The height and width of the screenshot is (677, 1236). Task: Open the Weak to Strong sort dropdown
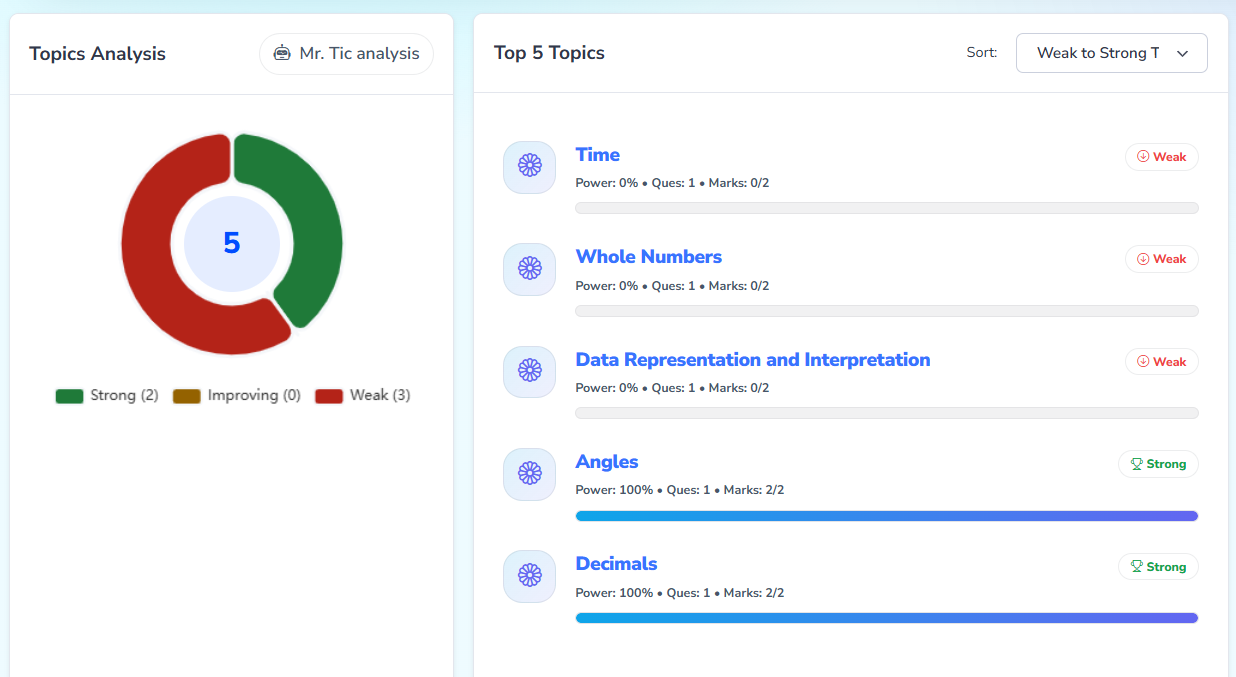coord(1110,53)
